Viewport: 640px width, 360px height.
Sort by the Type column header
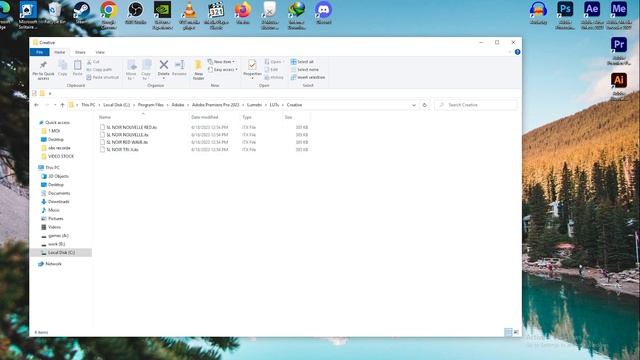click(x=247, y=117)
